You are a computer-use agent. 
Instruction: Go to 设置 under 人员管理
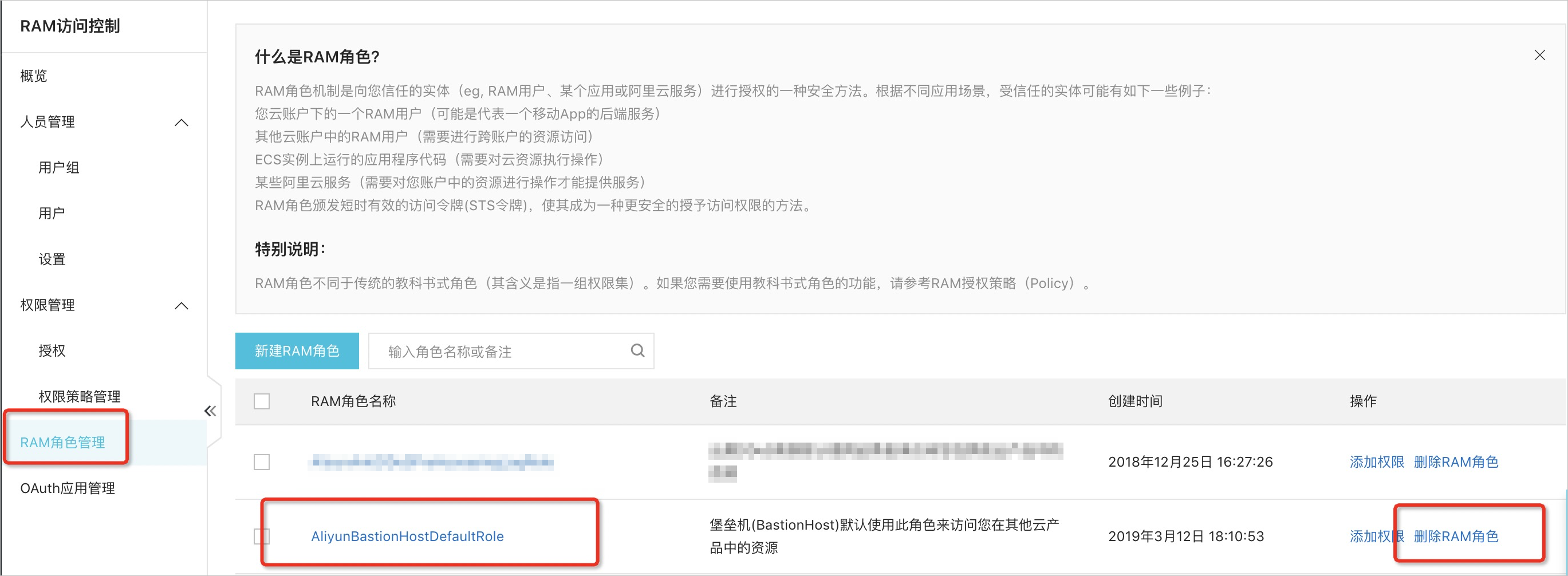coord(52,259)
